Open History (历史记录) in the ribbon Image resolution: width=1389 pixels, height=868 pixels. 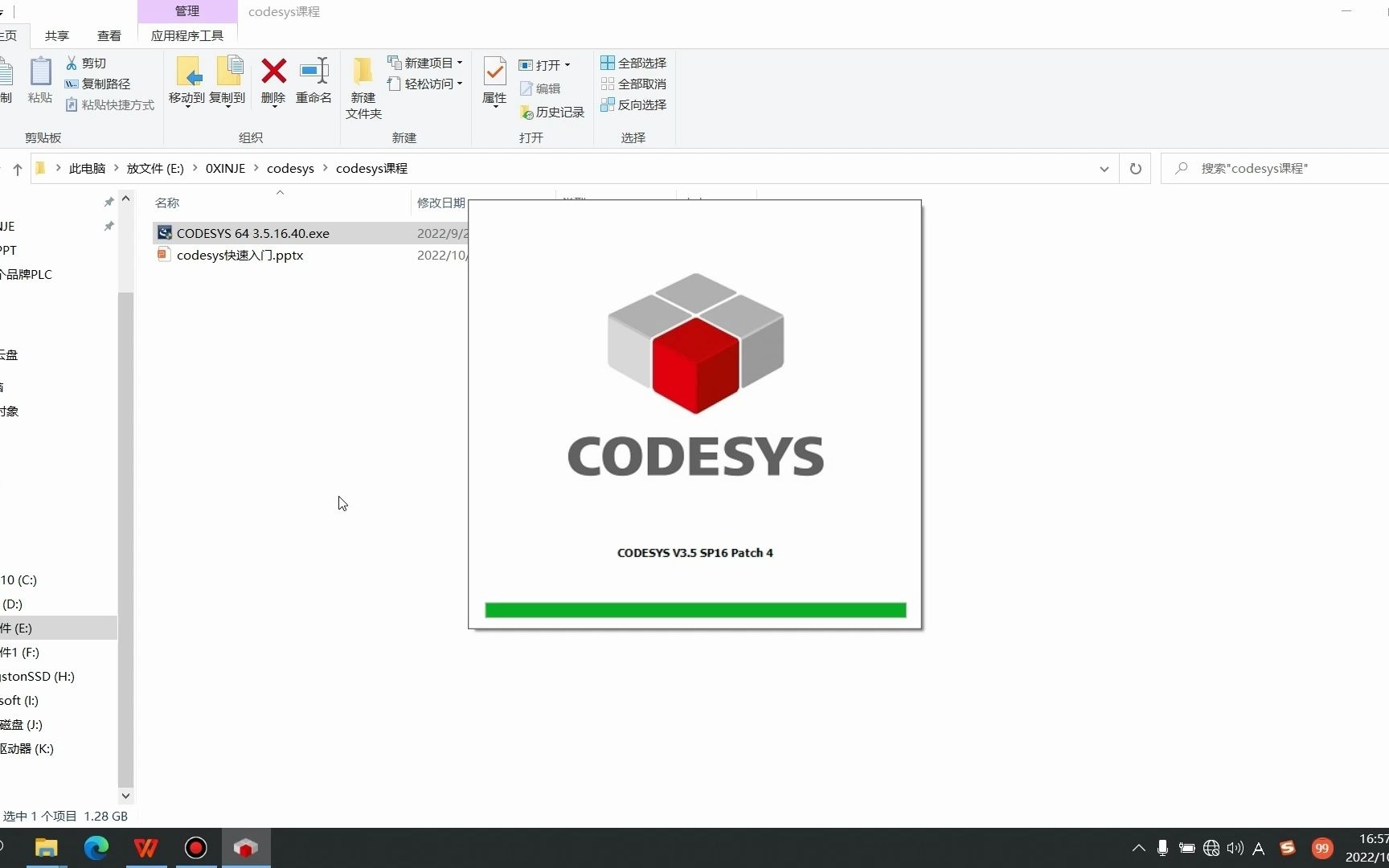click(552, 112)
